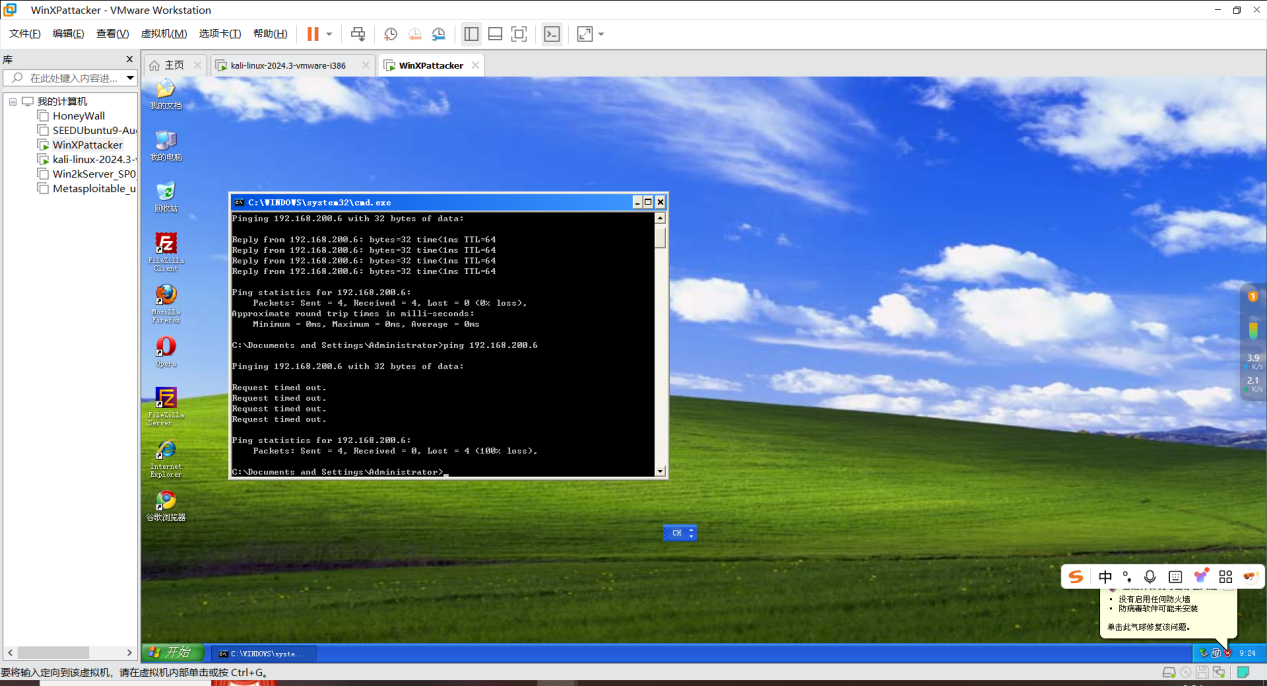Screen dimensions: 1267x686
Task: Open the Sogou skin shirt icon
Action: point(1201,576)
